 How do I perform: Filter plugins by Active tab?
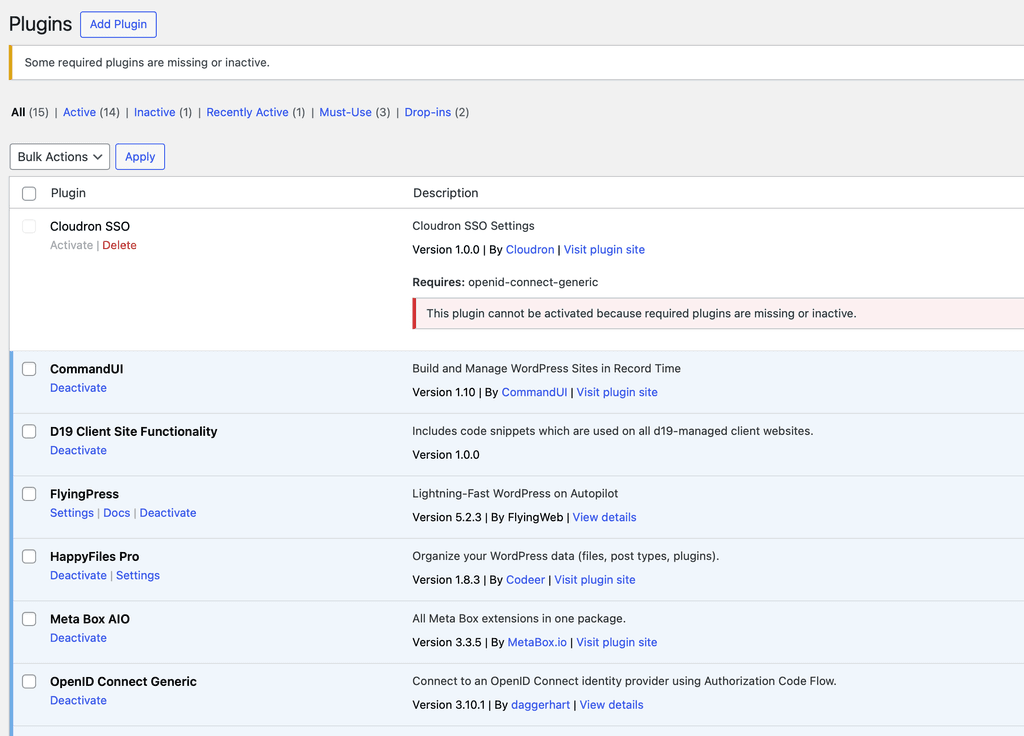coord(79,112)
